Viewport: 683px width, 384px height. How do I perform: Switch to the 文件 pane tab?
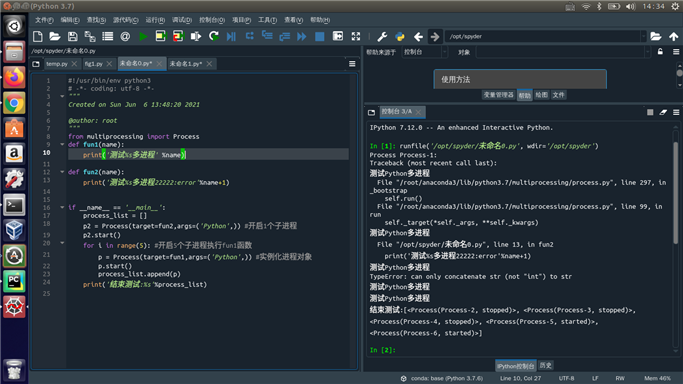[558, 95]
